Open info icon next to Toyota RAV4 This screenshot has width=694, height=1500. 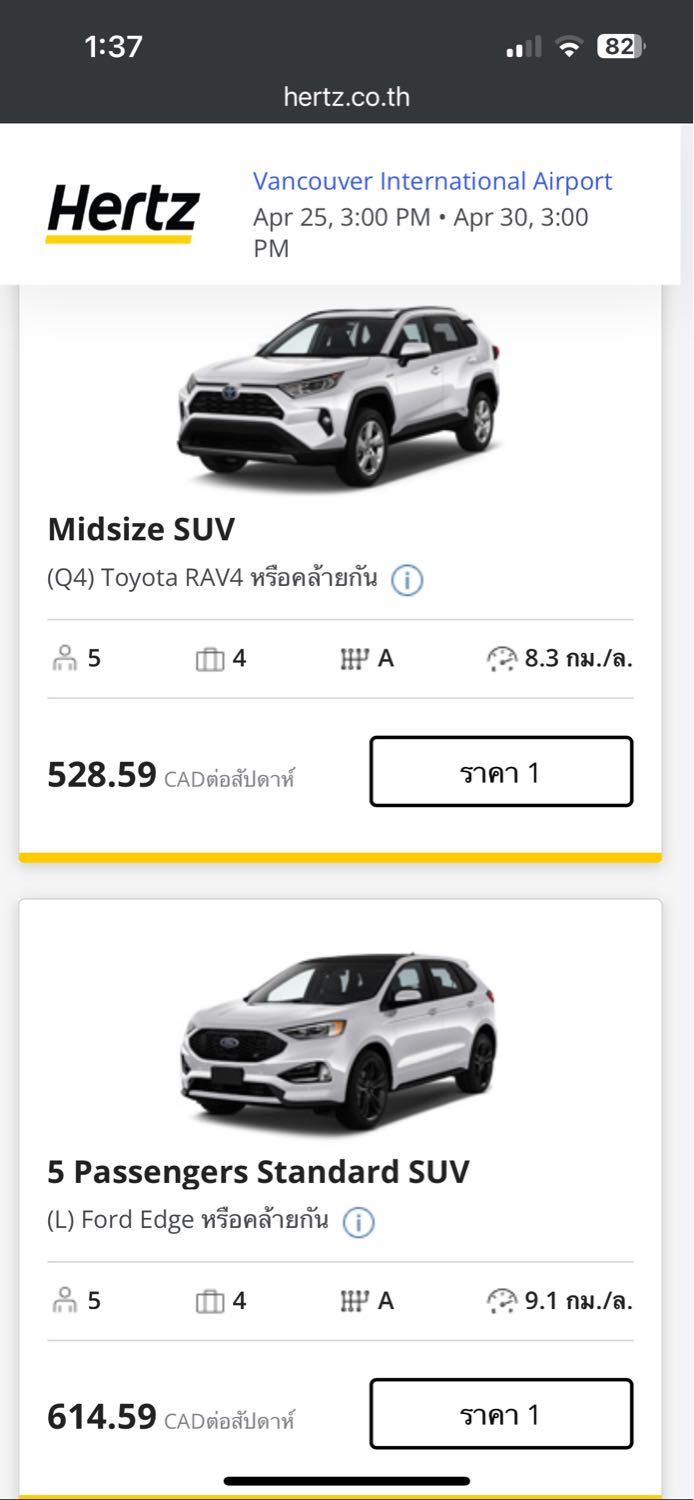point(406,580)
